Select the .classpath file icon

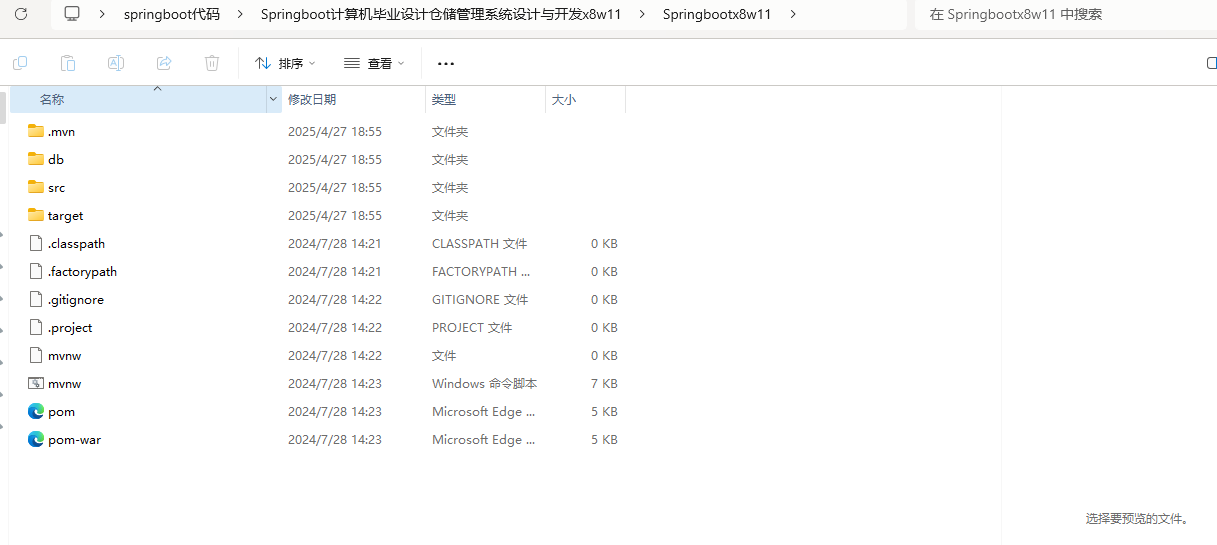pyautogui.click(x=37, y=243)
